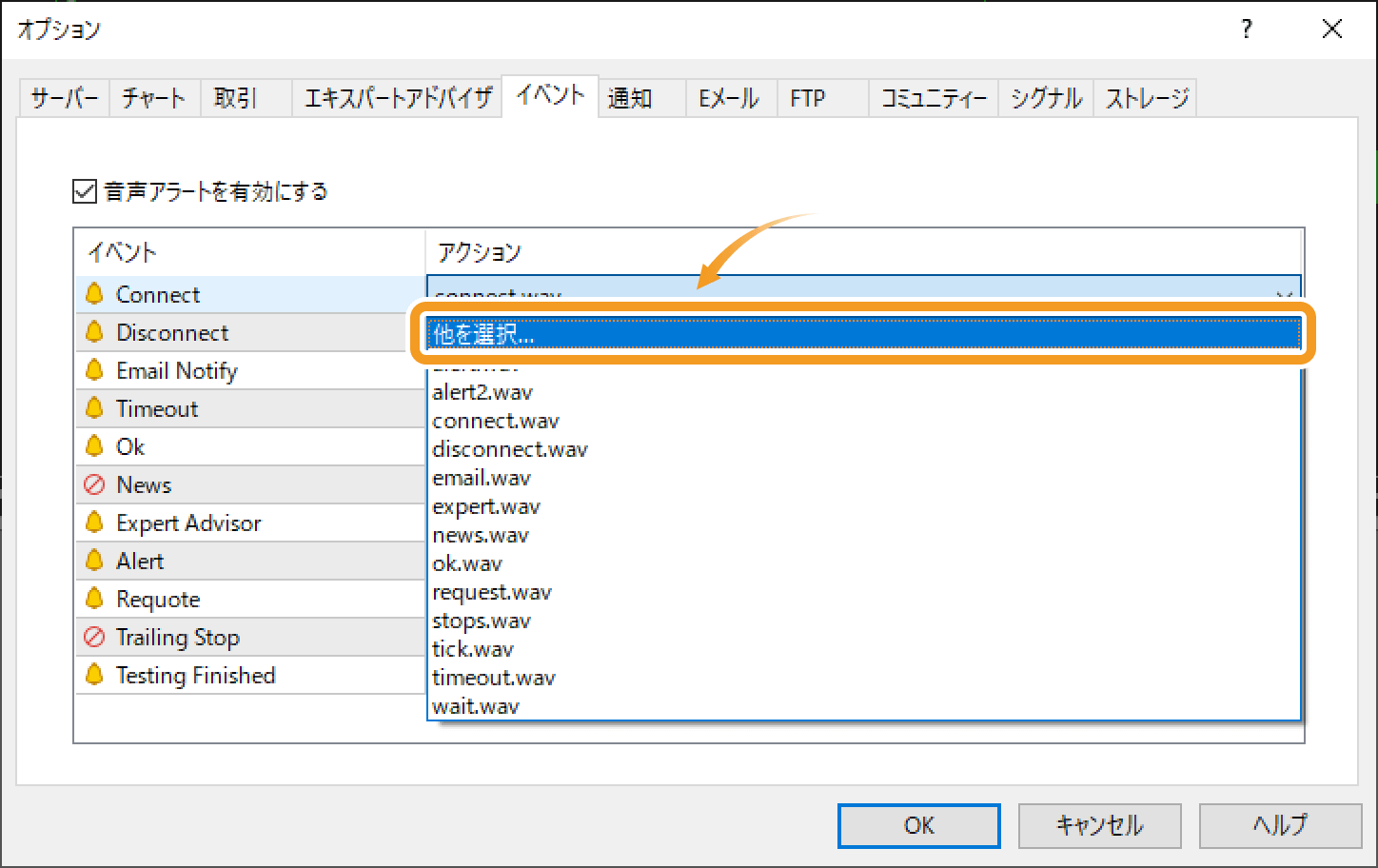The height and width of the screenshot is (868, 1378).
Task: Click the bell icon next to Disconnect
Action: click(x=94, y=332)
